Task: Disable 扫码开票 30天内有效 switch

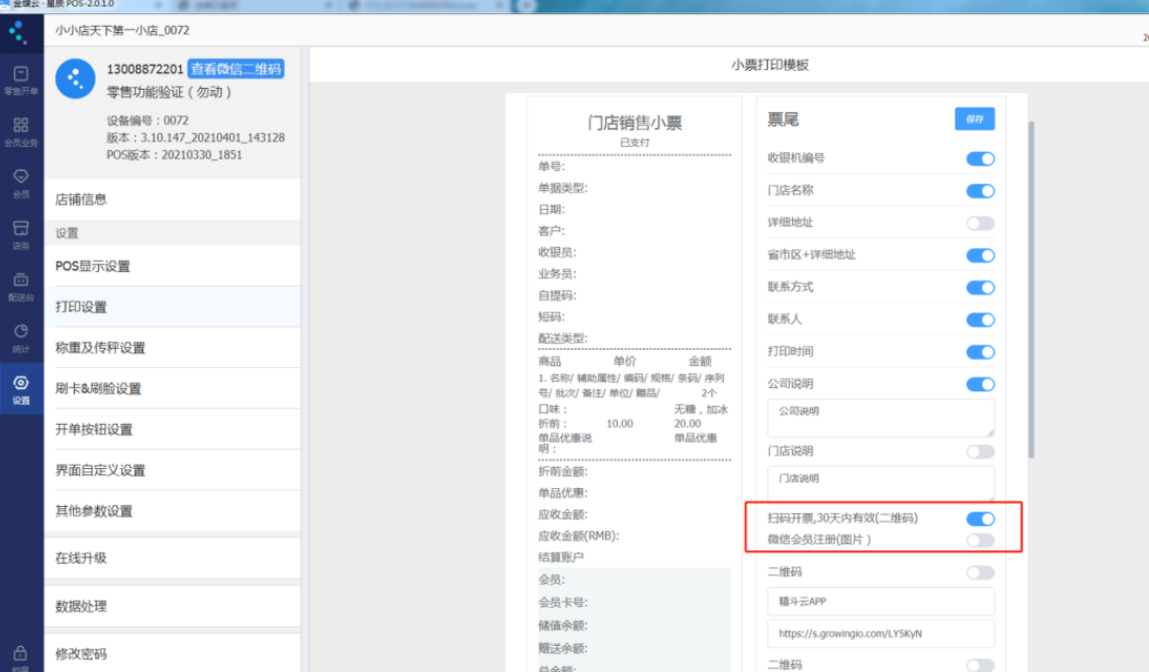Action: coord(980,519)
